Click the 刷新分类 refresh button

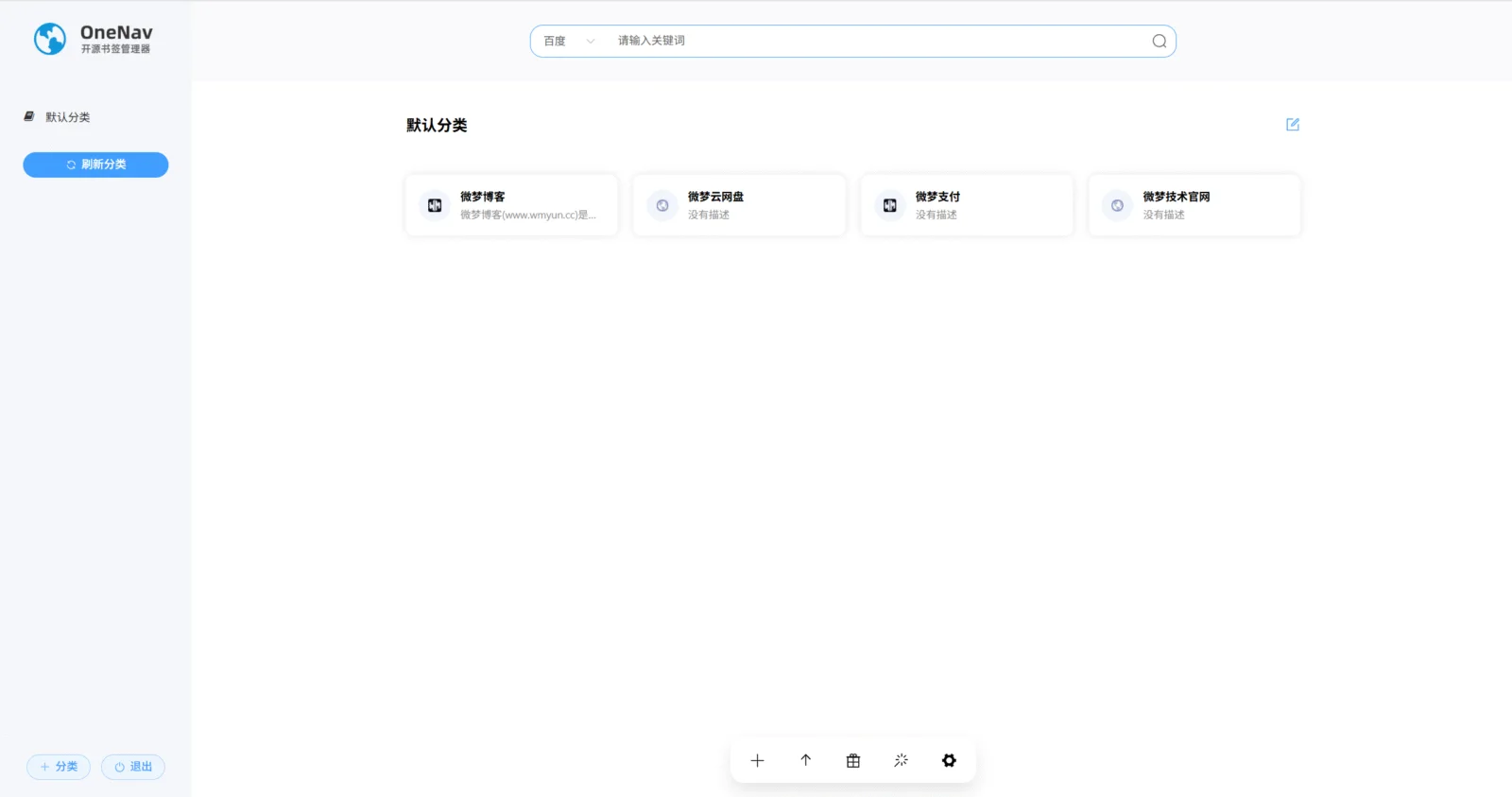[x=95, y=165]
